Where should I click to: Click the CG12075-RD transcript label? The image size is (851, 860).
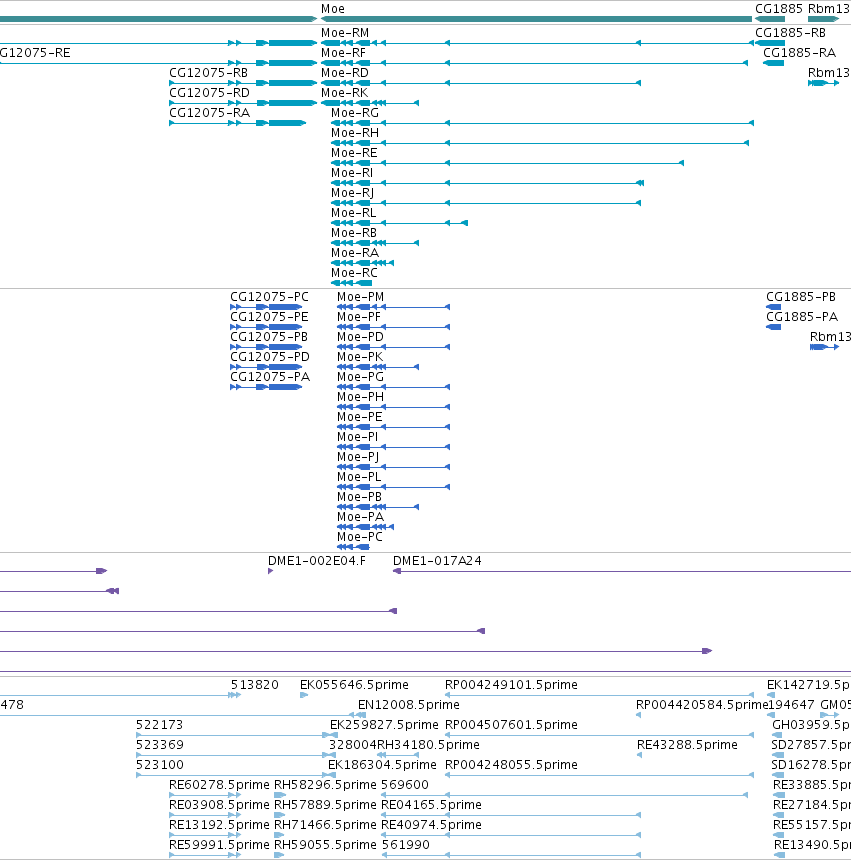(209, 93)
